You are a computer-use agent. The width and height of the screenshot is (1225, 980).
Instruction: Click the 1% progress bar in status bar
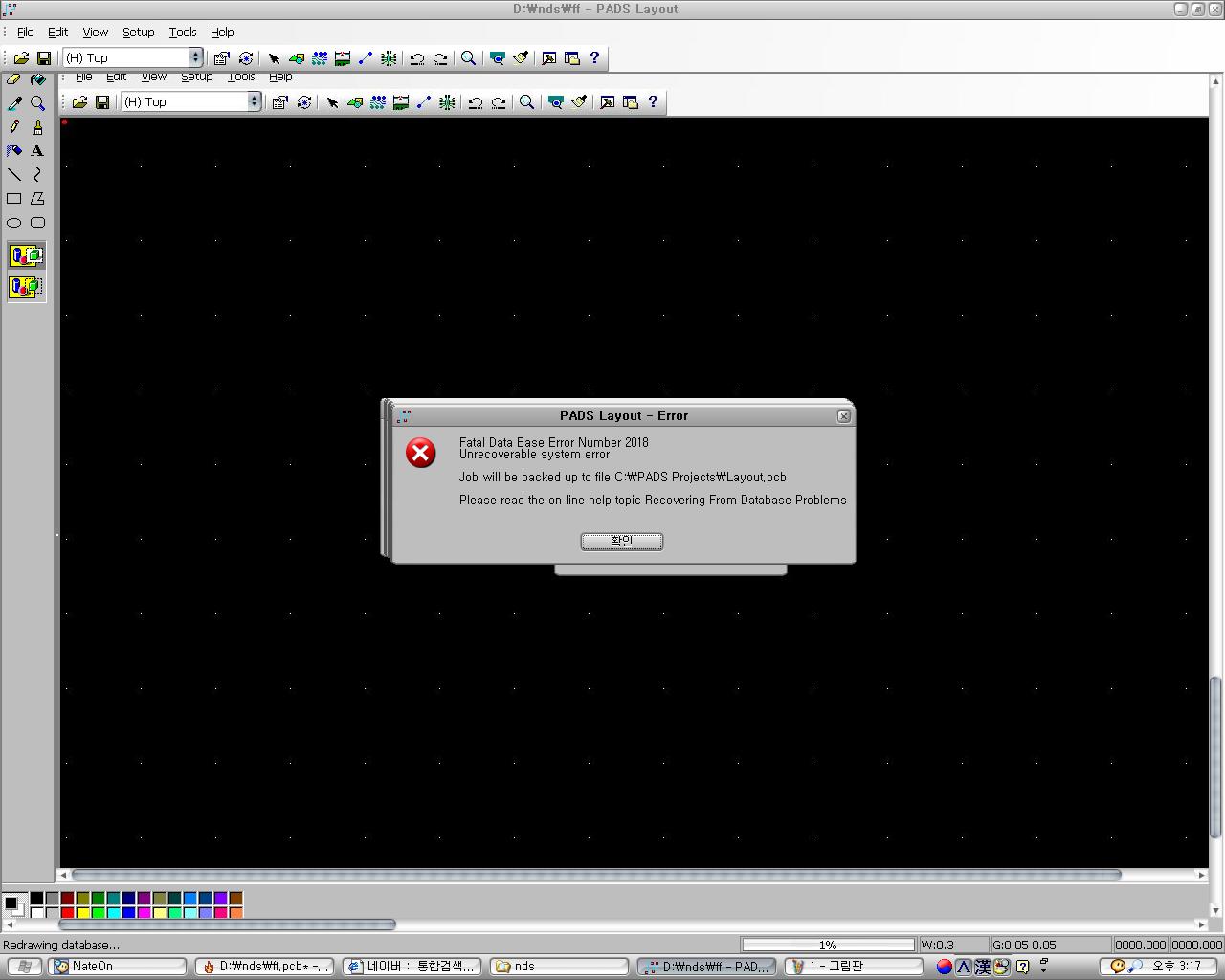click(828, 945)
